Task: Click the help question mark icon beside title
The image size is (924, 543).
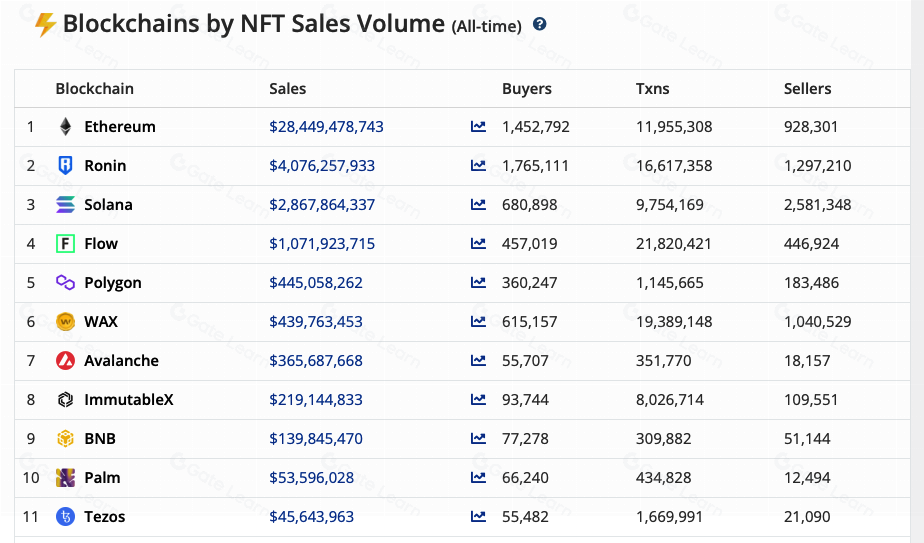Action: click(x=539, y=24)
